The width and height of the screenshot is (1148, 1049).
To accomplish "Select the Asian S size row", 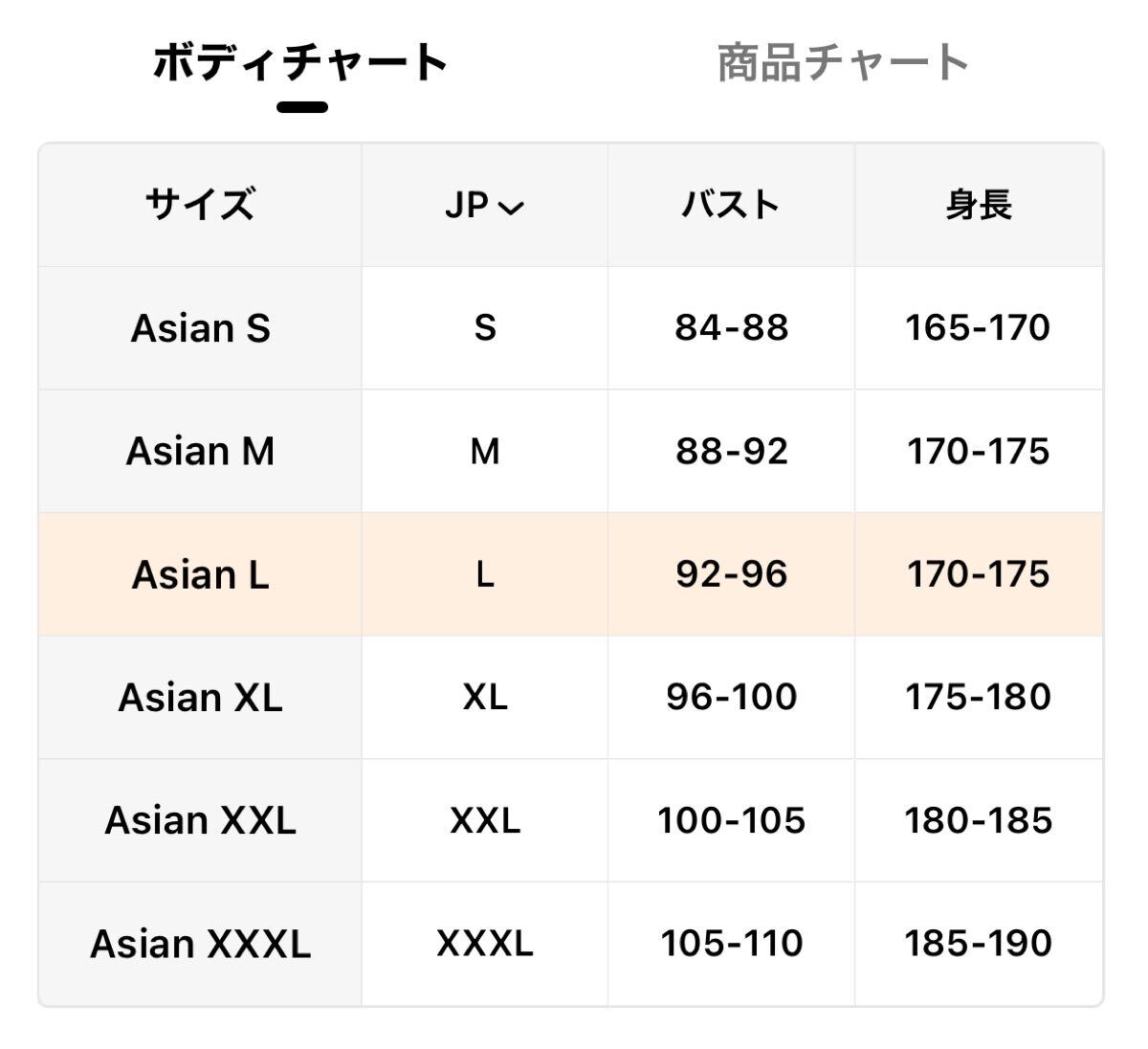I will point(200,328).
